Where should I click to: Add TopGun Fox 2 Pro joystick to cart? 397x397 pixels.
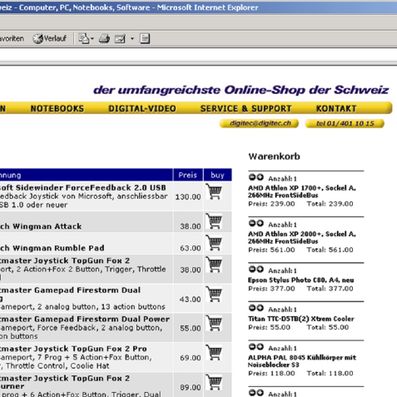coord(214,353)
